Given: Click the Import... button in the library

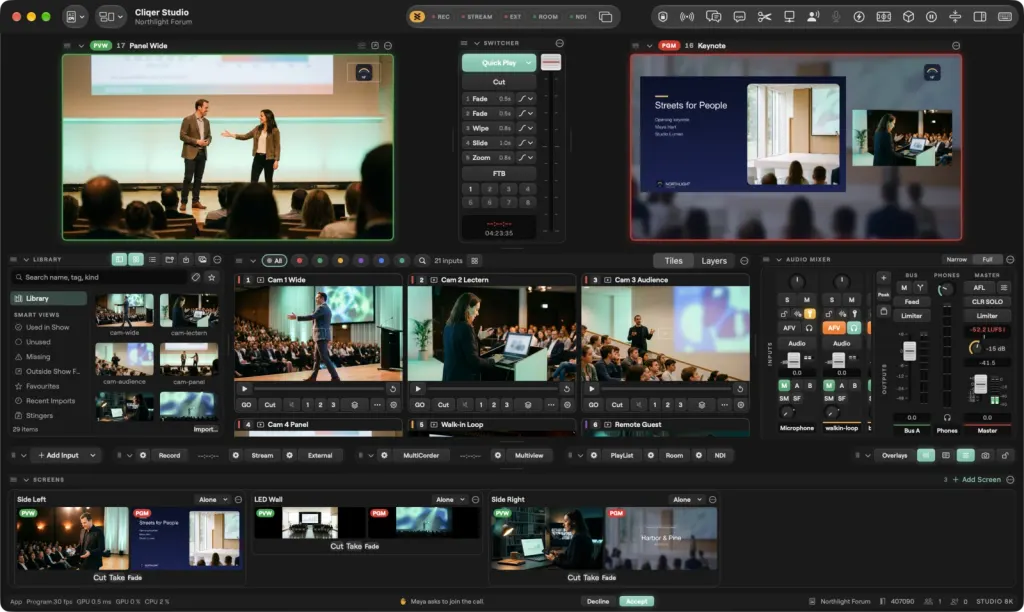Looking at the screenshot, I should (205, 429).
